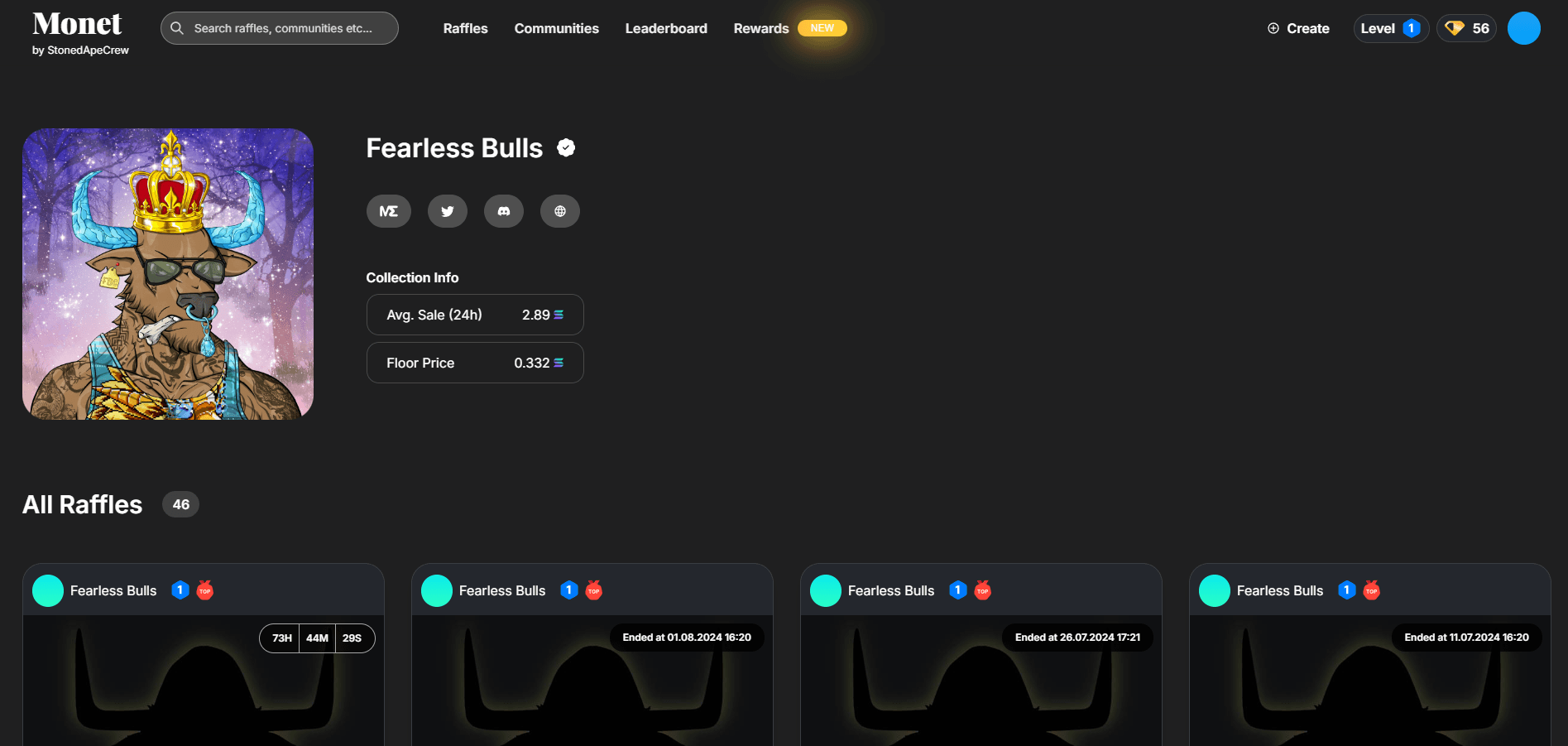
Task: Focus the search raffles and communities field
Action: (x=280, y=28)
